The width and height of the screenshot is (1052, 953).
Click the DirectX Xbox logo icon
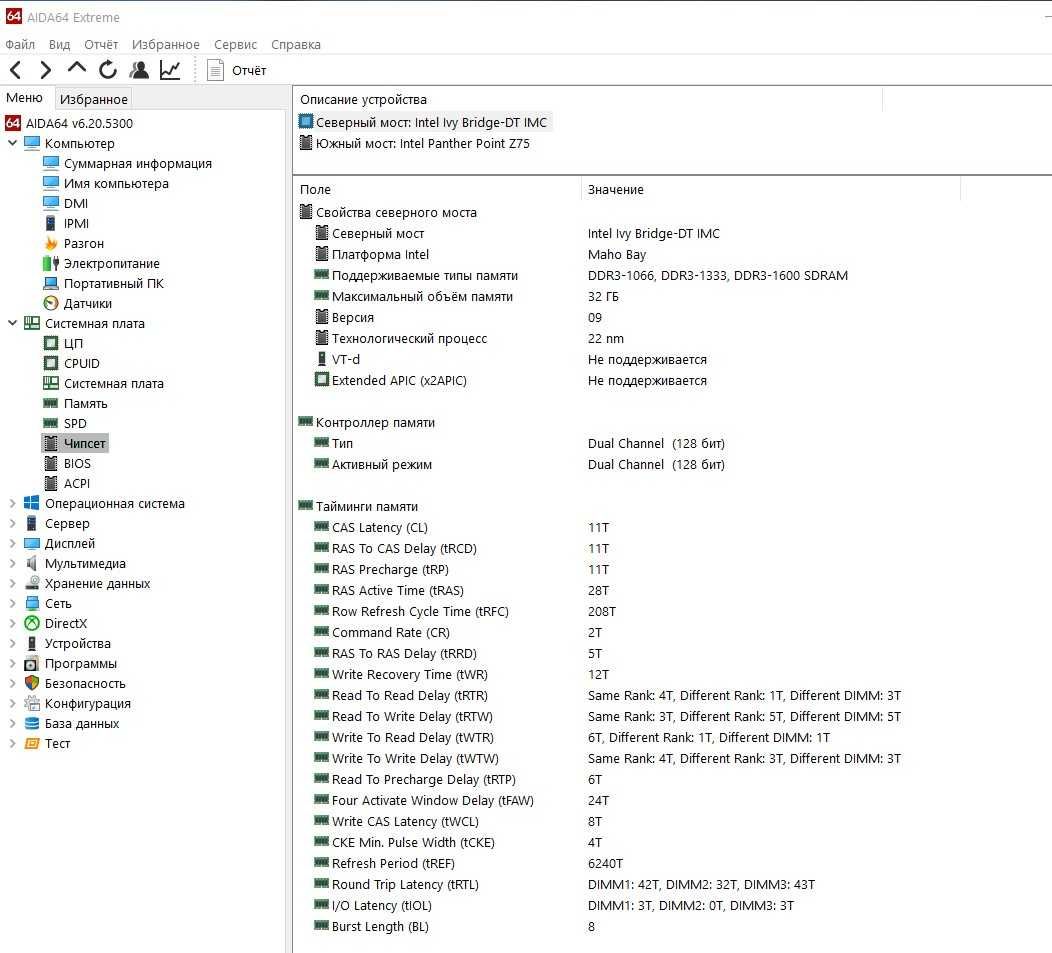point(32,623)
